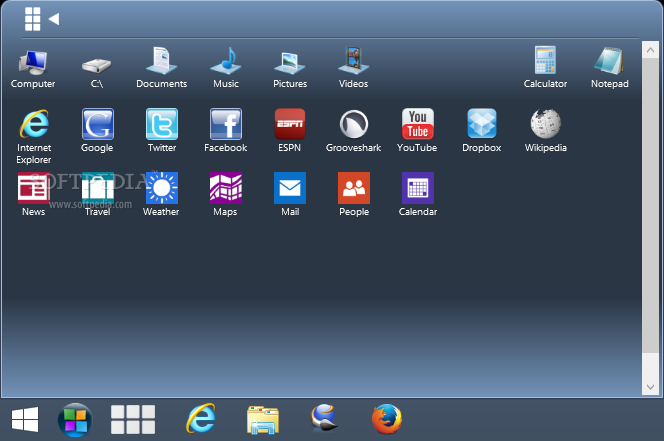Click the vertical scrollbar thumb
This screenshot has width=664, height=441.
[x=650, y=205]
